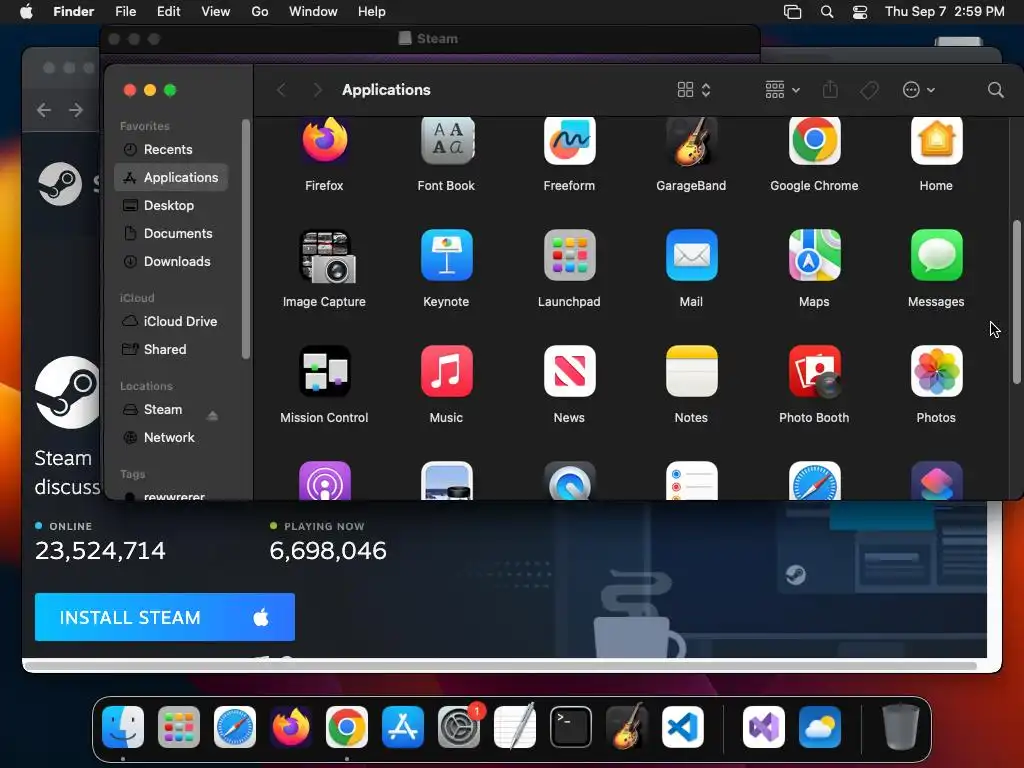Viewport: 1024px width, 768px height.
Task: Click browser forward arrow in Steam page window
Action: click(76, 110)
